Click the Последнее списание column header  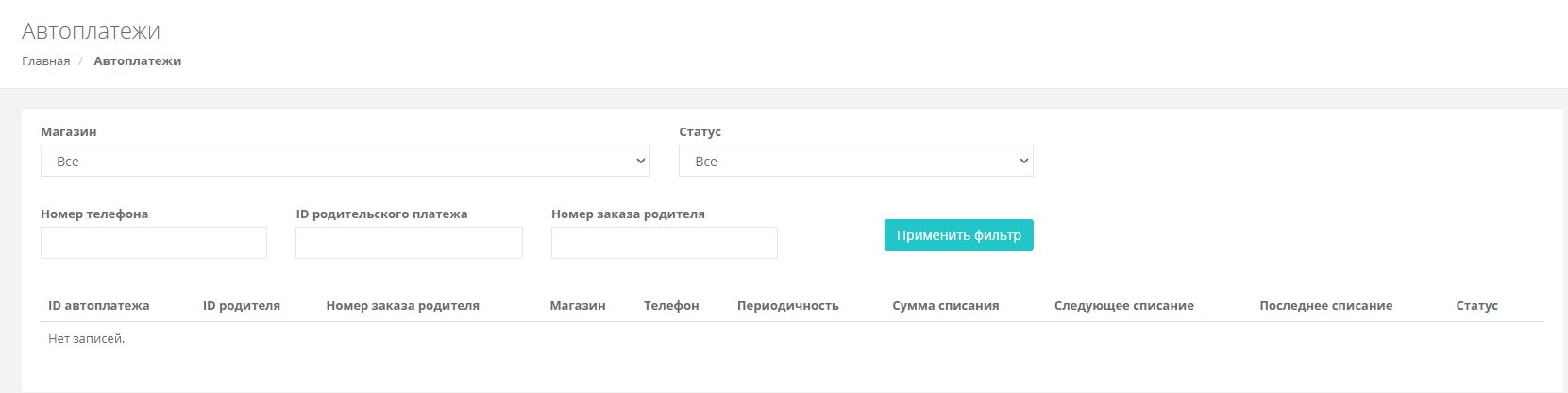1325,306
